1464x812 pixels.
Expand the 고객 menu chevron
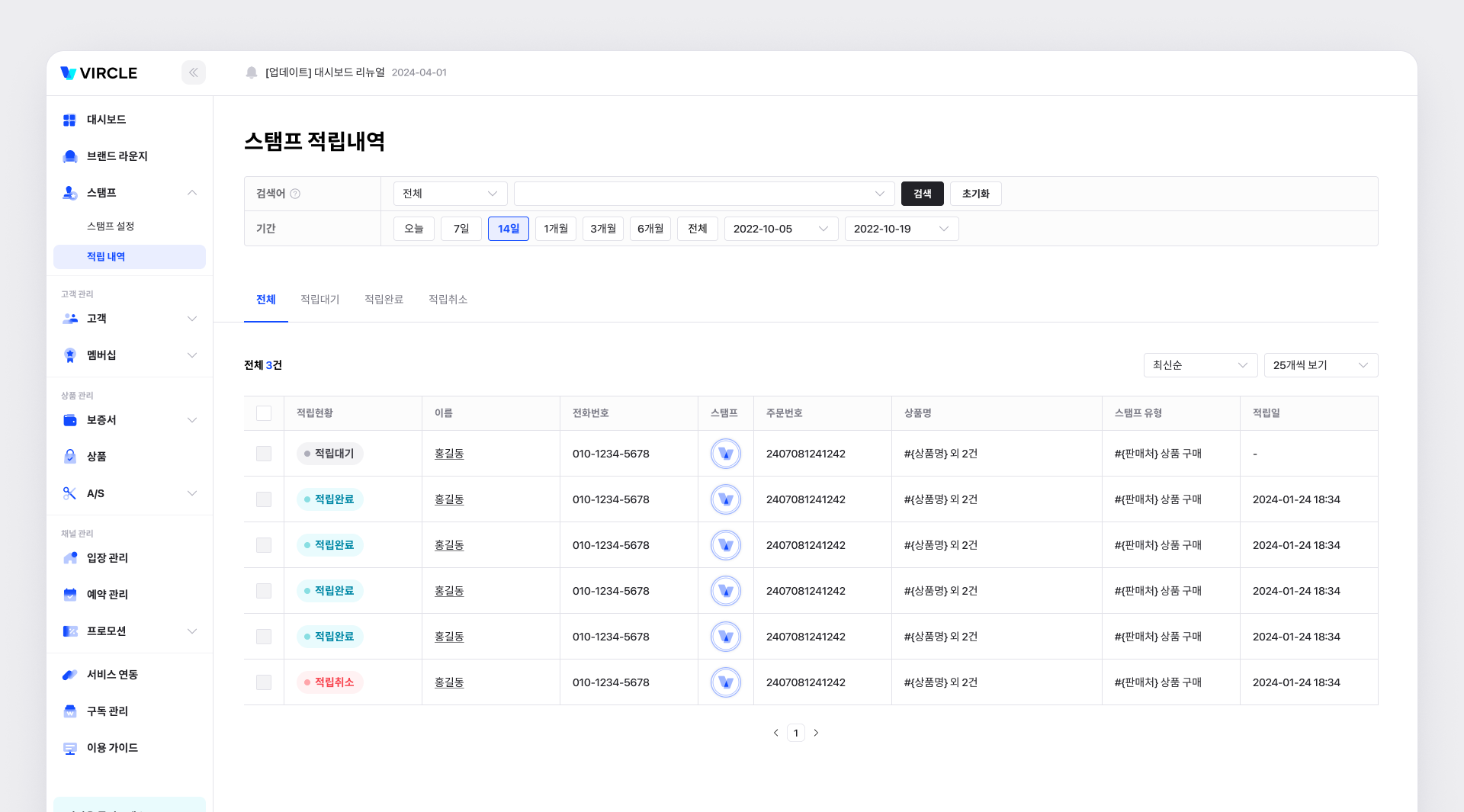[x=192, y=319]
